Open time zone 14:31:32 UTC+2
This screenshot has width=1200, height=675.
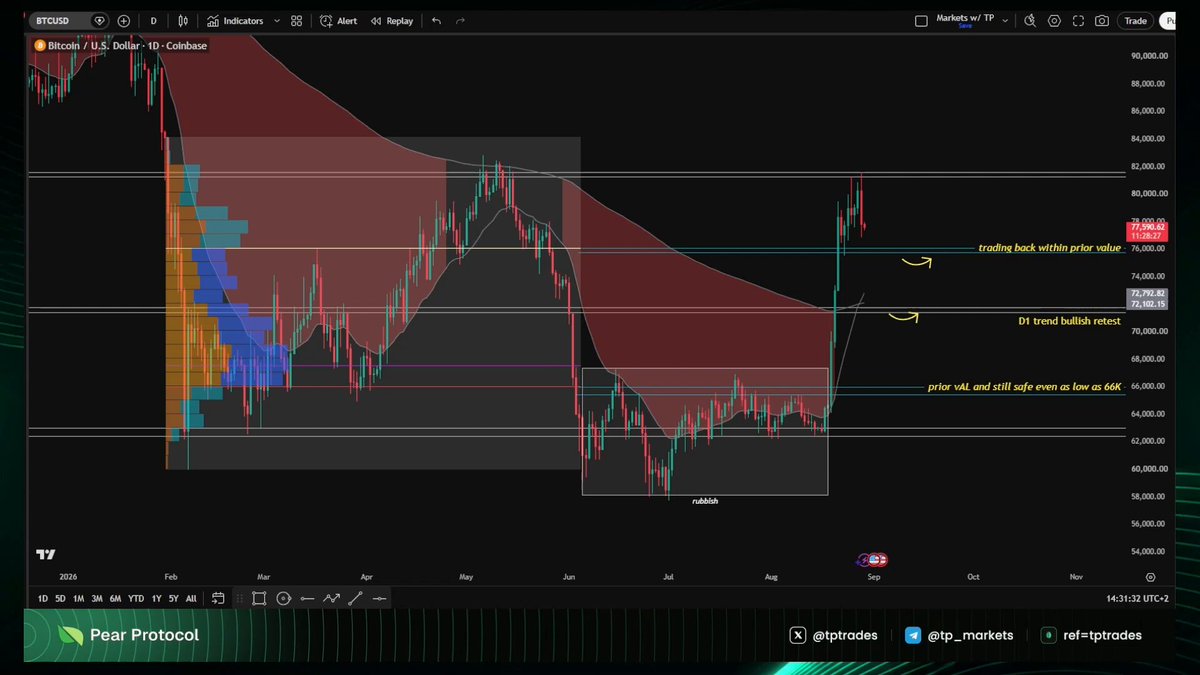[1136, 598]
